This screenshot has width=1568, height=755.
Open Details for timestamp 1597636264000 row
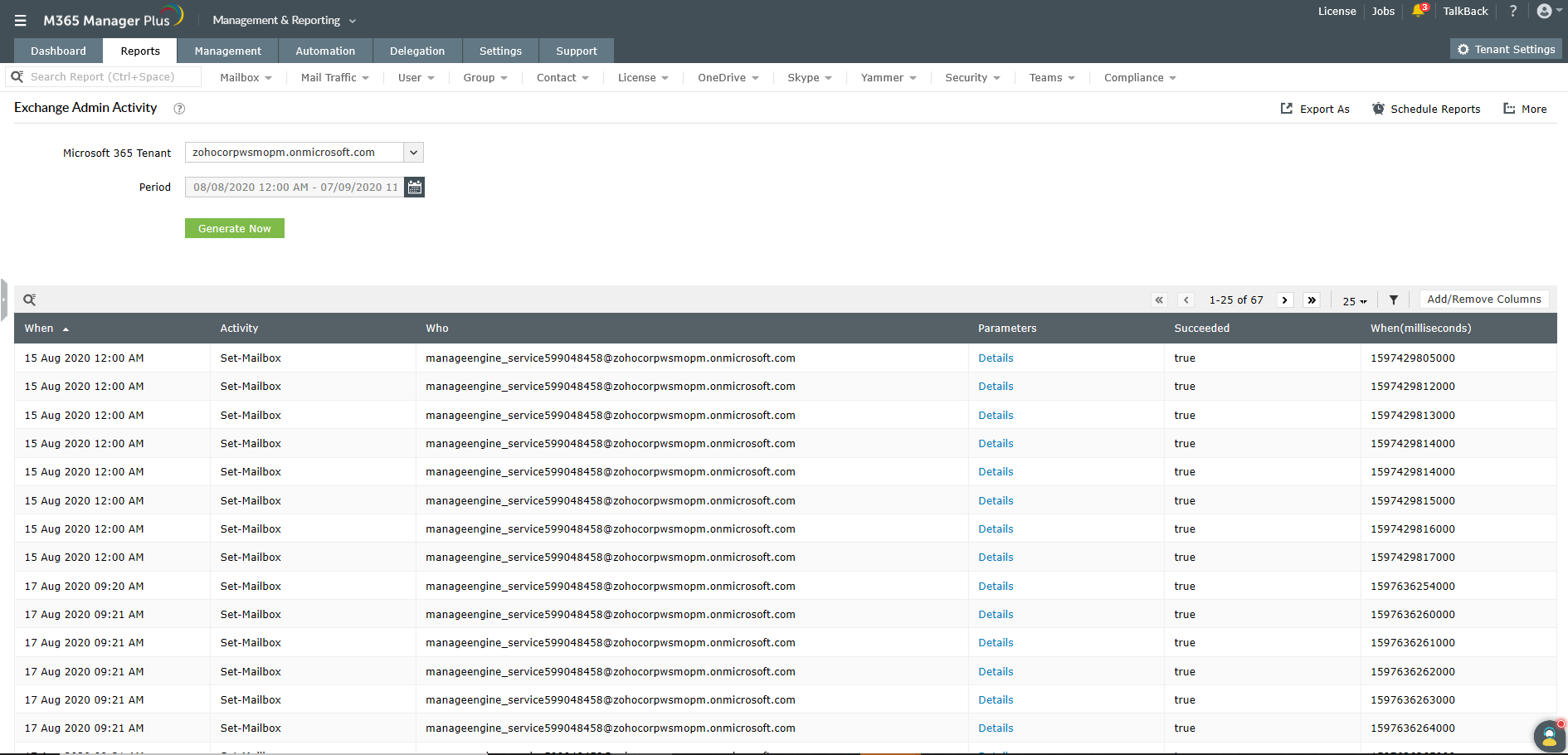tap(996, 728)
